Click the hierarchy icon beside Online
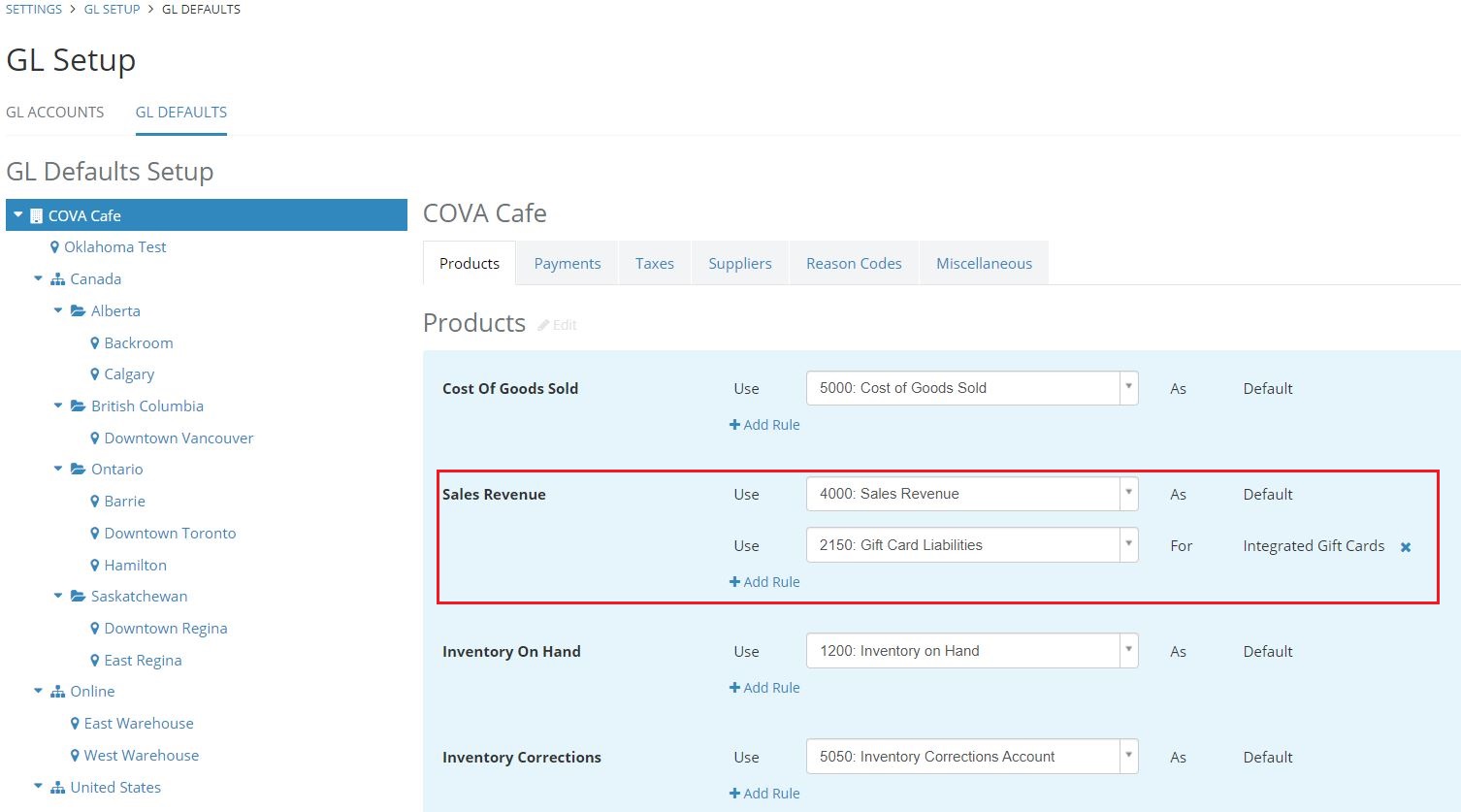This screenshot has height=812, width=1461. 58,691
